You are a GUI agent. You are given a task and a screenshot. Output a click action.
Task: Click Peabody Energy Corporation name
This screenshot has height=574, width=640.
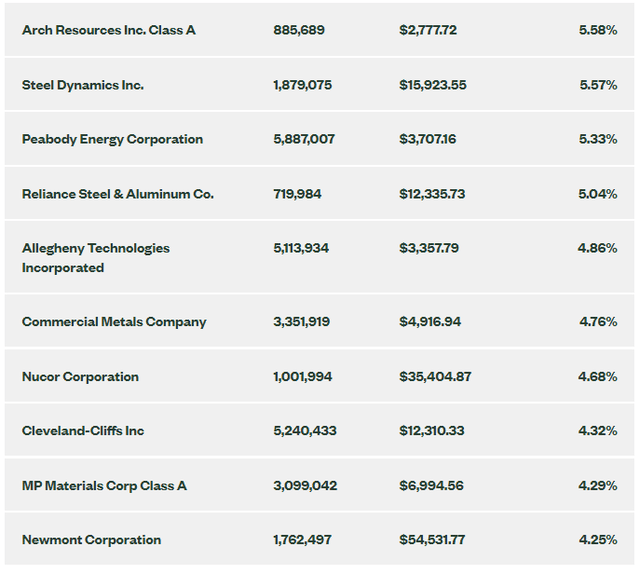point(112,140)
